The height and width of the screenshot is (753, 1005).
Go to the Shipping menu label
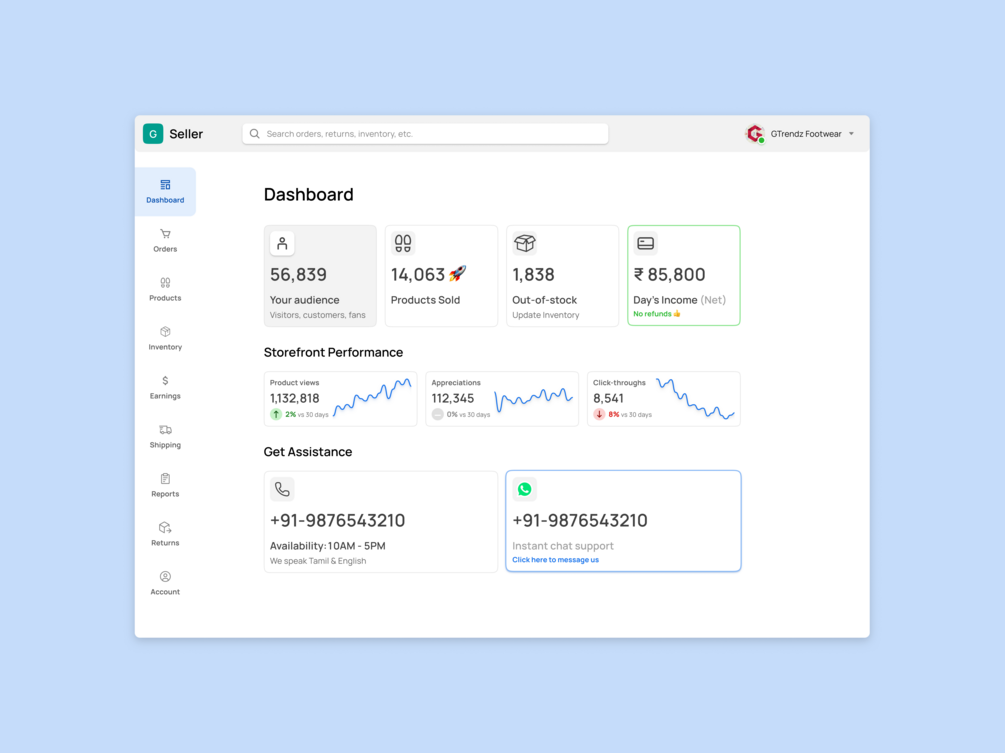[x=165, y=445]
